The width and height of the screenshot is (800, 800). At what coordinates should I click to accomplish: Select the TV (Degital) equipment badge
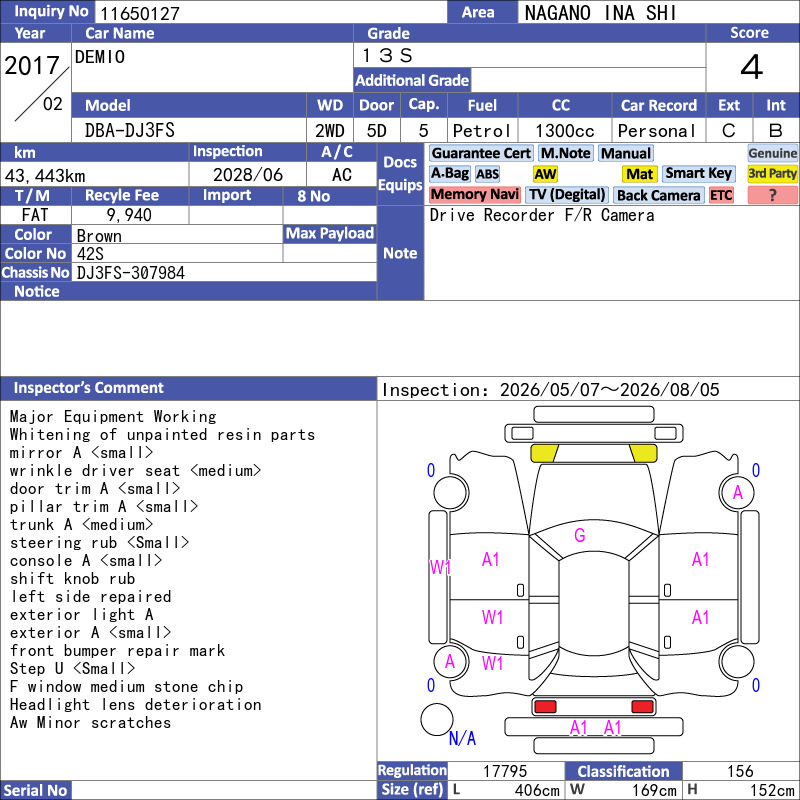[x=567, y=194]
